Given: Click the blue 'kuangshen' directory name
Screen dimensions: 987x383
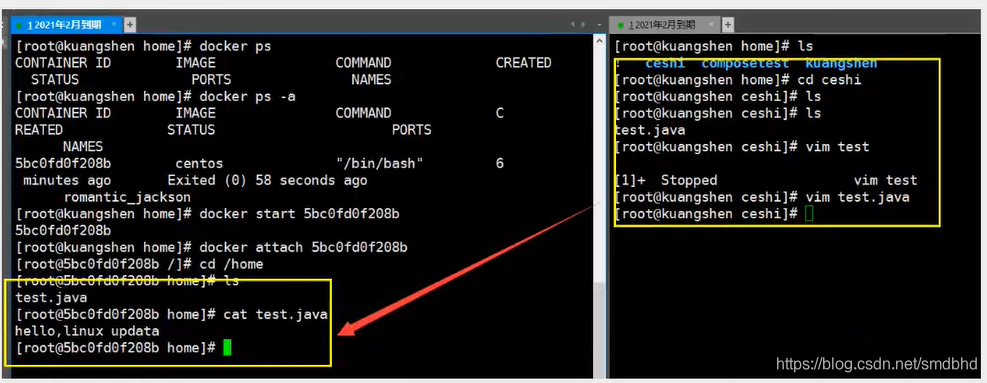Looking at the screenshot, I should click(841, 64).
